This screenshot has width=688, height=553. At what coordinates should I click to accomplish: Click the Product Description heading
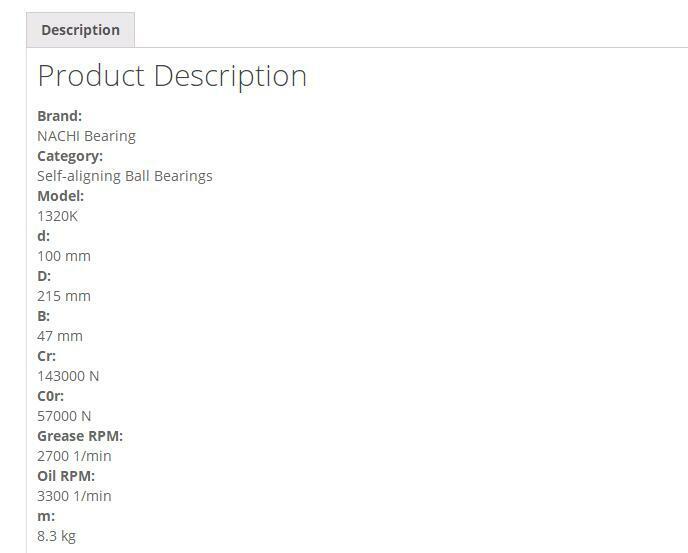[172, 76]
